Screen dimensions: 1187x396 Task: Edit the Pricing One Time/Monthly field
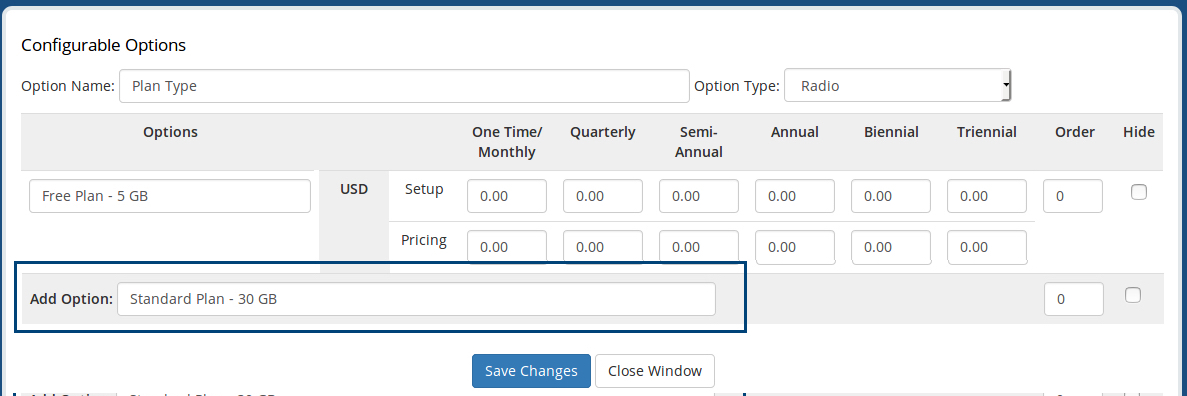(x=507, y=247)
